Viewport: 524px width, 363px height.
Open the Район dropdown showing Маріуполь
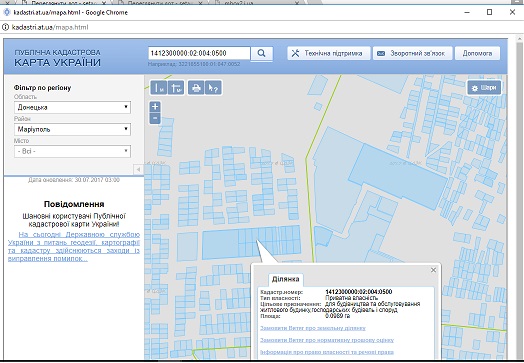[x=72, y=129]
